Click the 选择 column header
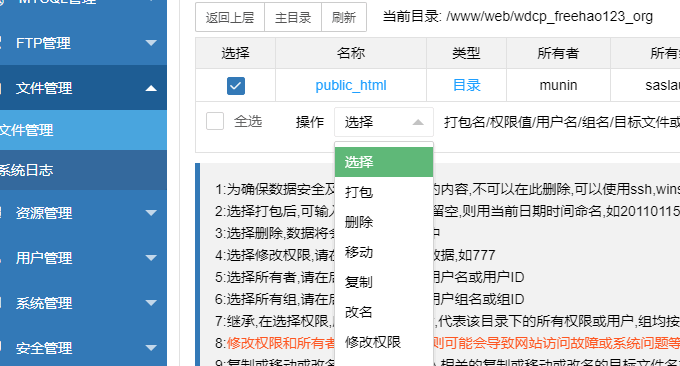680x366 pixels. click(x=235, y=53)
